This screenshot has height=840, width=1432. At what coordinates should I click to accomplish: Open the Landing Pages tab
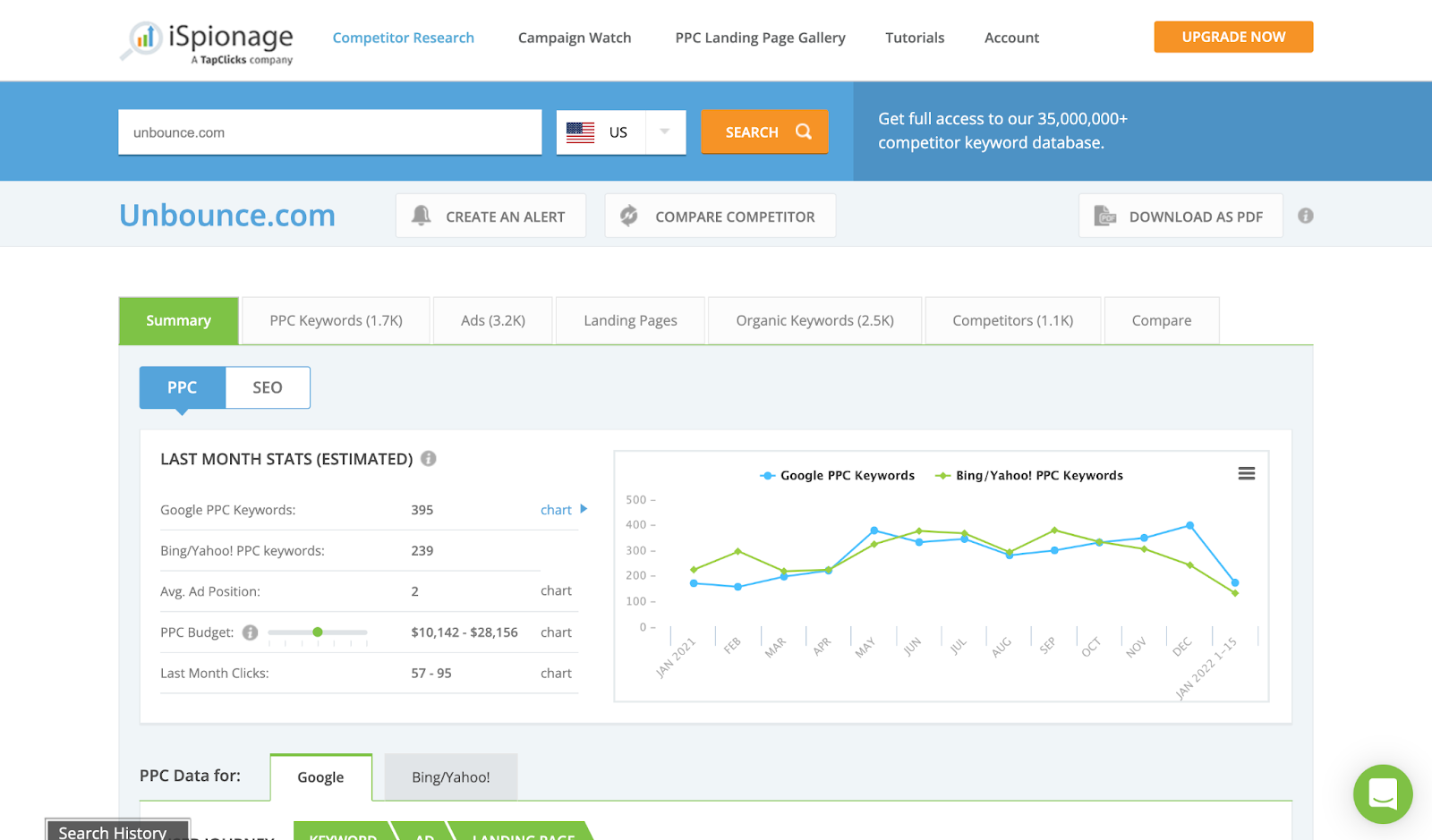pyautogui.click(x=631, y=320)
